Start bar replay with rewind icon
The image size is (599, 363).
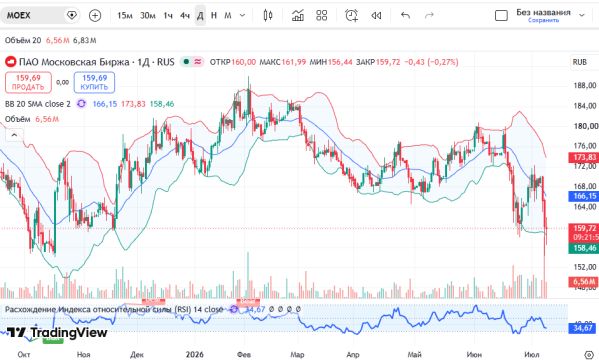pos(376,16)
